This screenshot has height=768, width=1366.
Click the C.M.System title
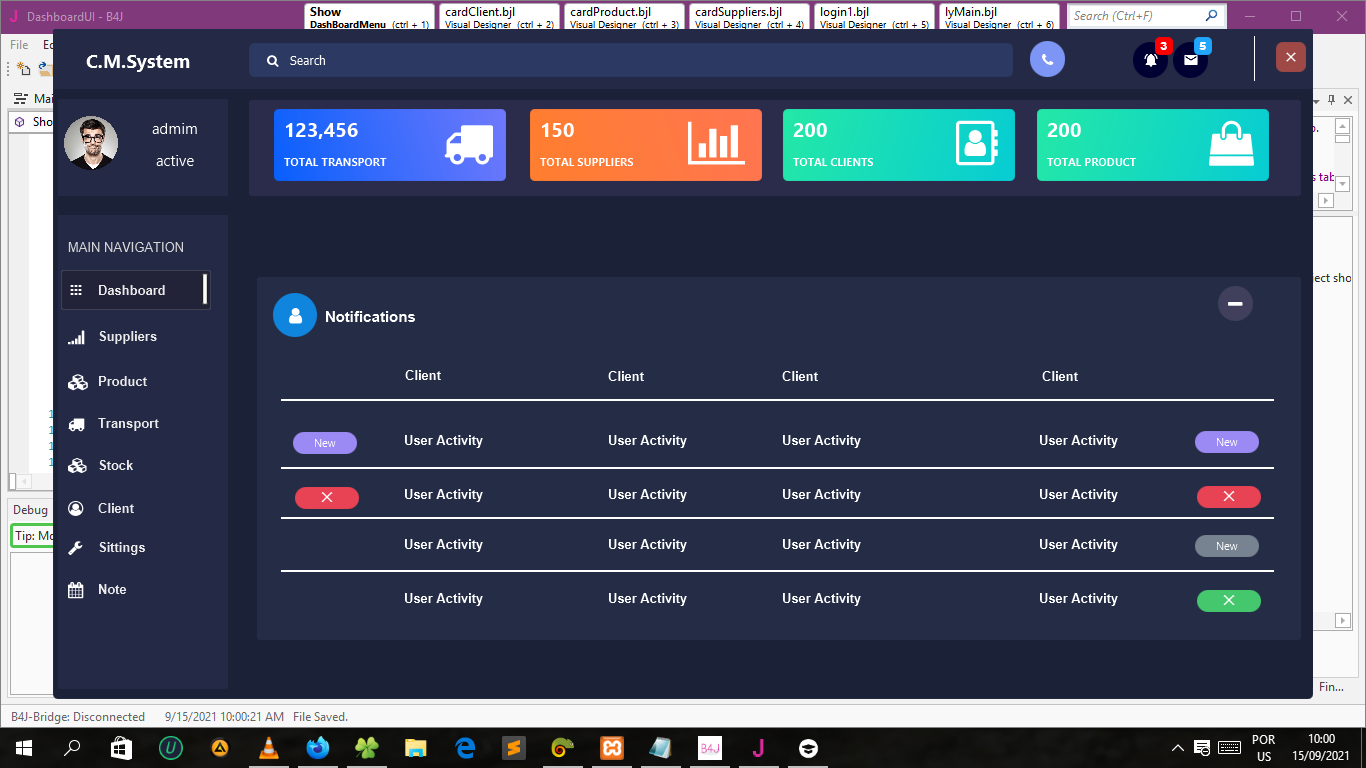click(x=138, y=62)
